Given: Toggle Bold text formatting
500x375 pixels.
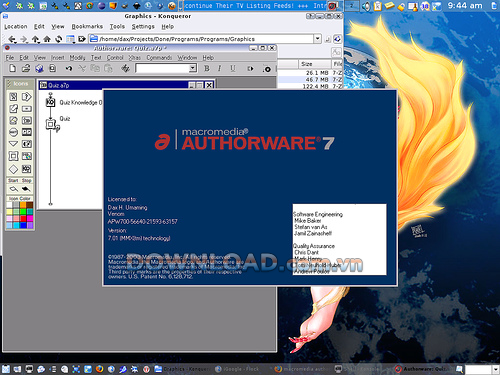Looking at the screenshot, I should point(207,68).
